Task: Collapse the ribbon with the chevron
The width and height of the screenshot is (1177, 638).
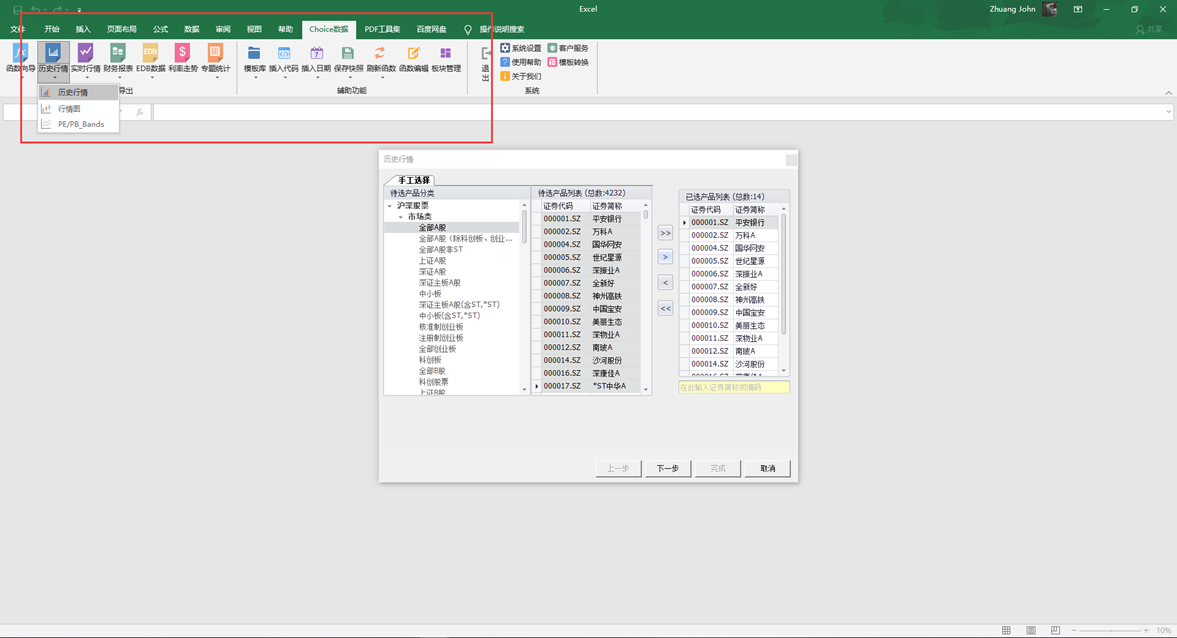Action: [x=1168, y=93]
